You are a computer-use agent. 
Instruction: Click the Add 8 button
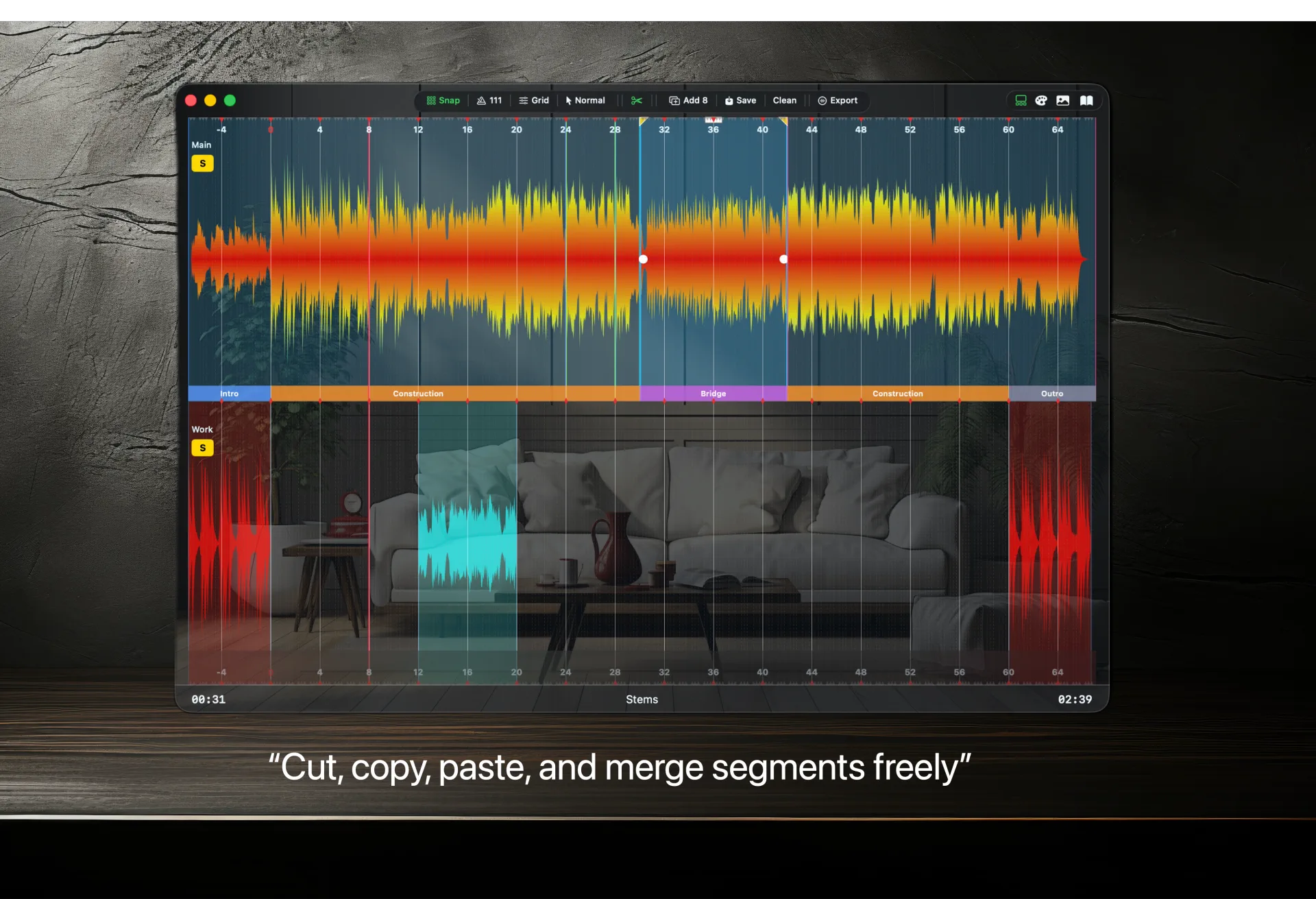coord(688,100)
